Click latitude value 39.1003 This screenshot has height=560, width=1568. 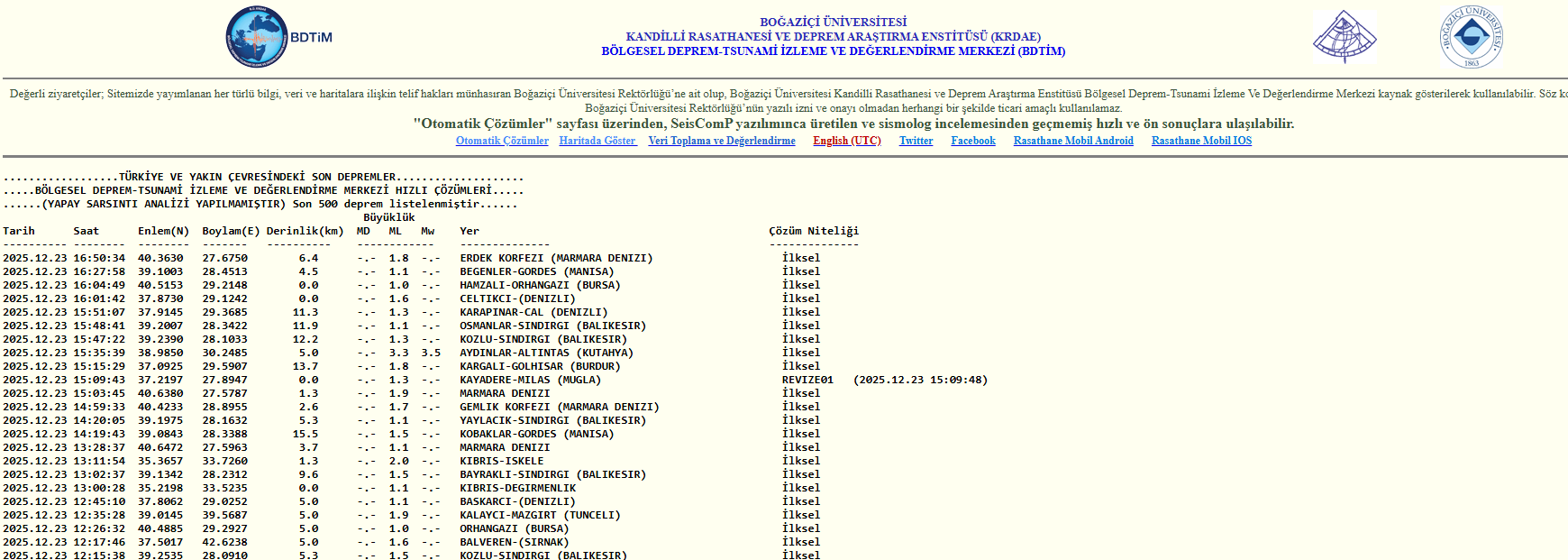pyautogui.click(x=160, y=271)
